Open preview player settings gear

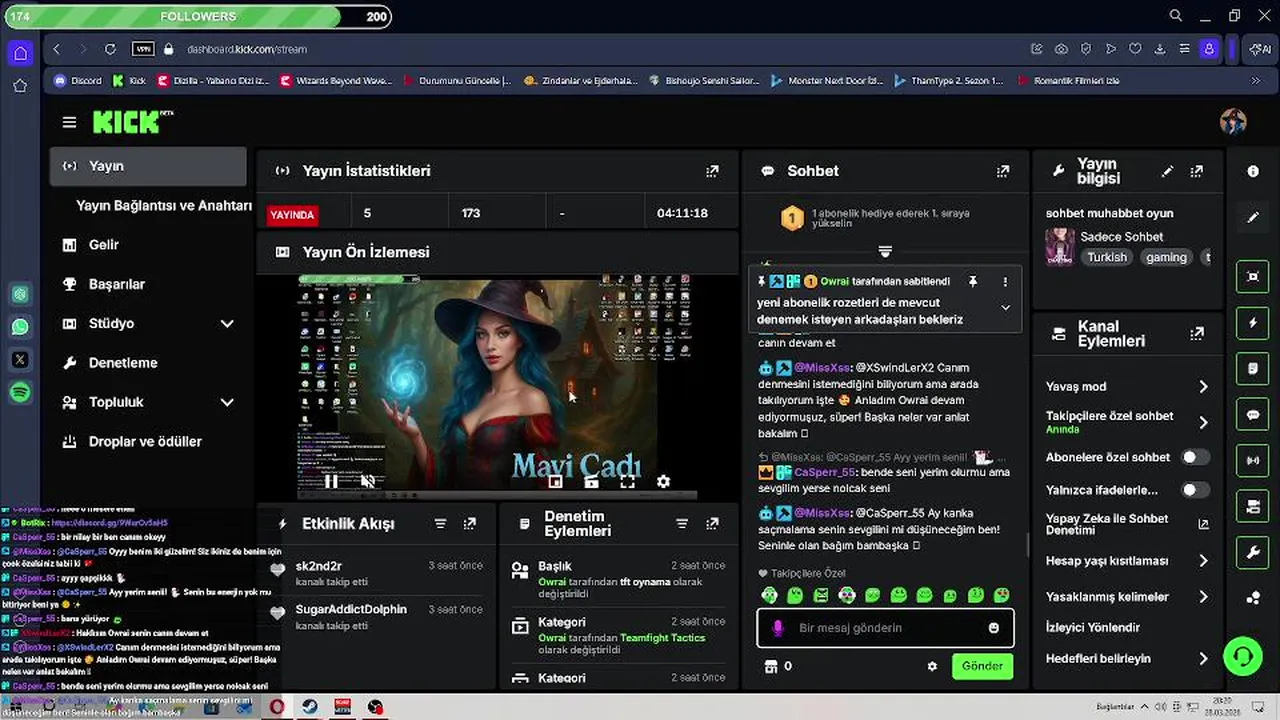(x=663, y=482)
